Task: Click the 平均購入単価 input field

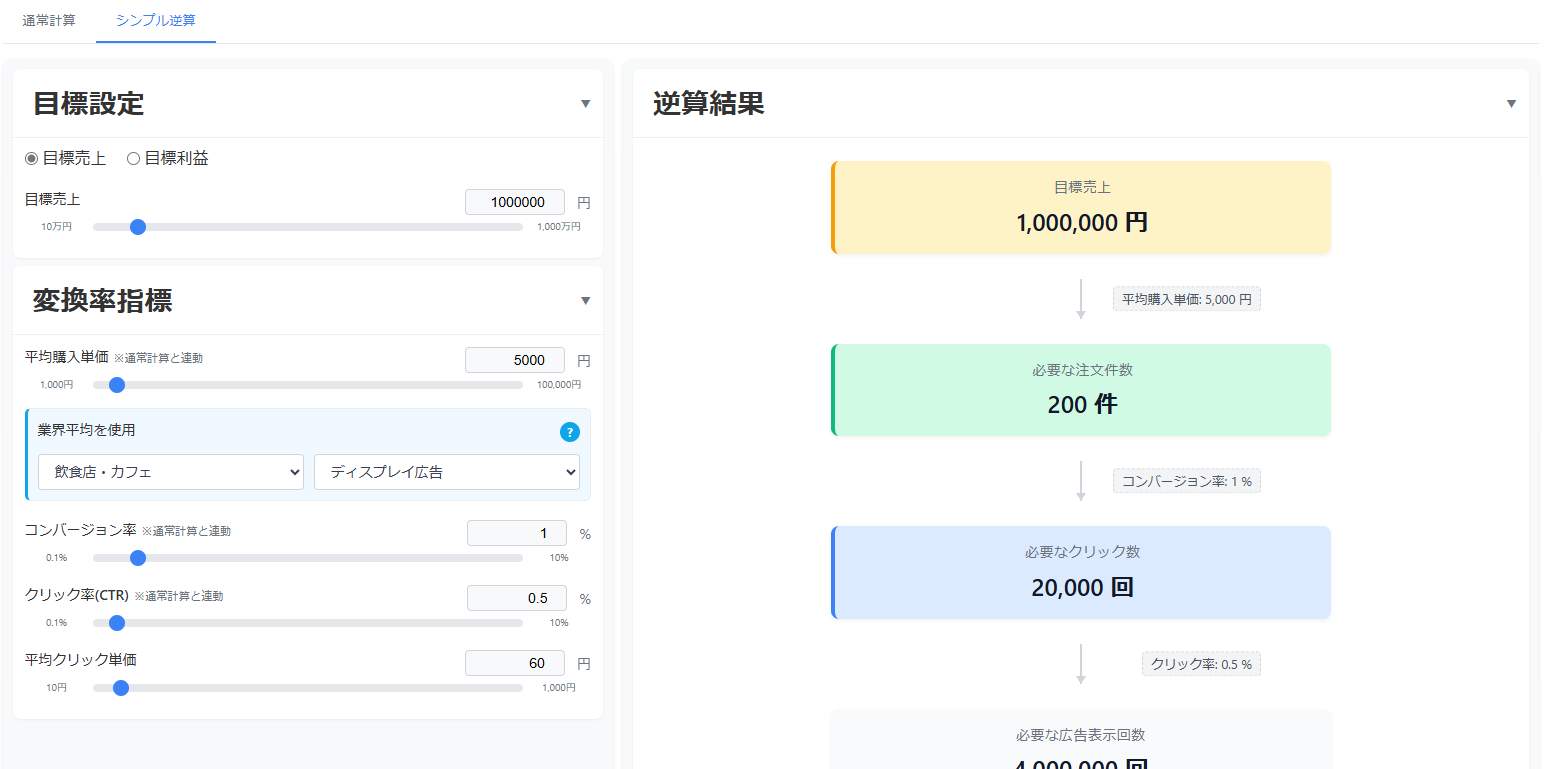Action: coord(515,360)
